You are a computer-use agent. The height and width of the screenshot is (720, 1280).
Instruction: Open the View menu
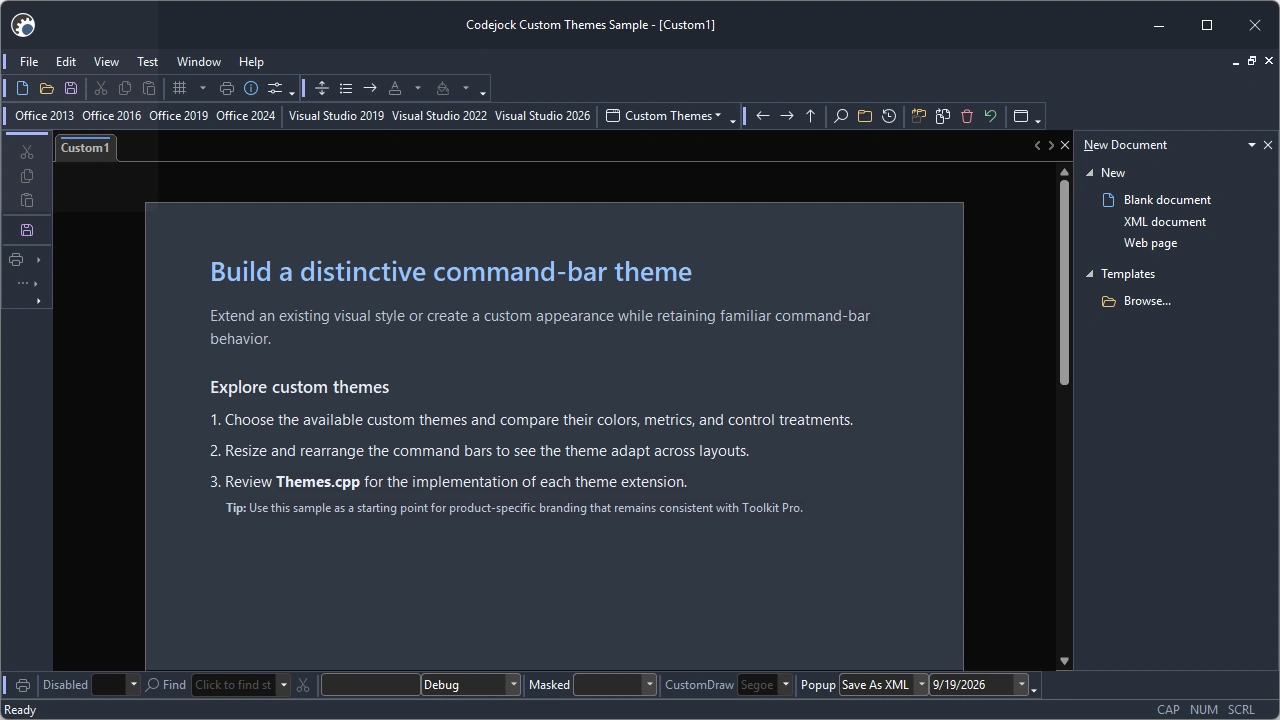pos(106,62)
